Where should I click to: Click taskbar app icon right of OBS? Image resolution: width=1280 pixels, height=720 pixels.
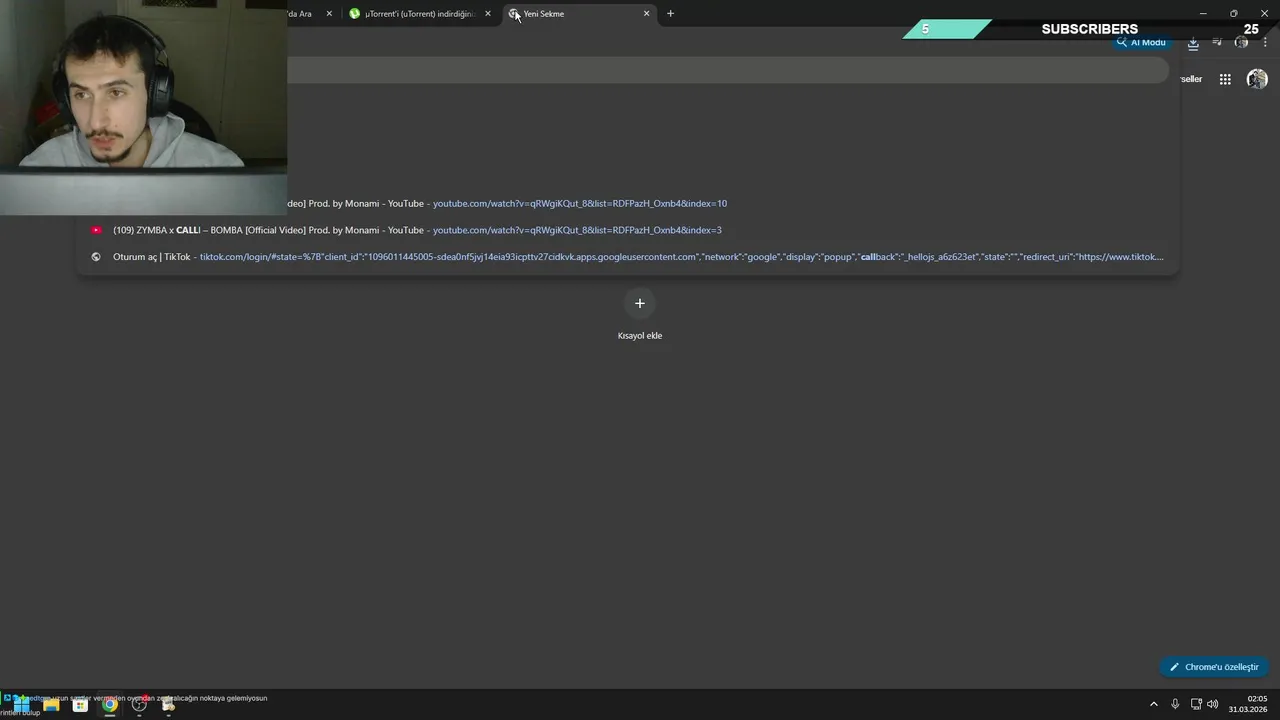coord(168,705)
